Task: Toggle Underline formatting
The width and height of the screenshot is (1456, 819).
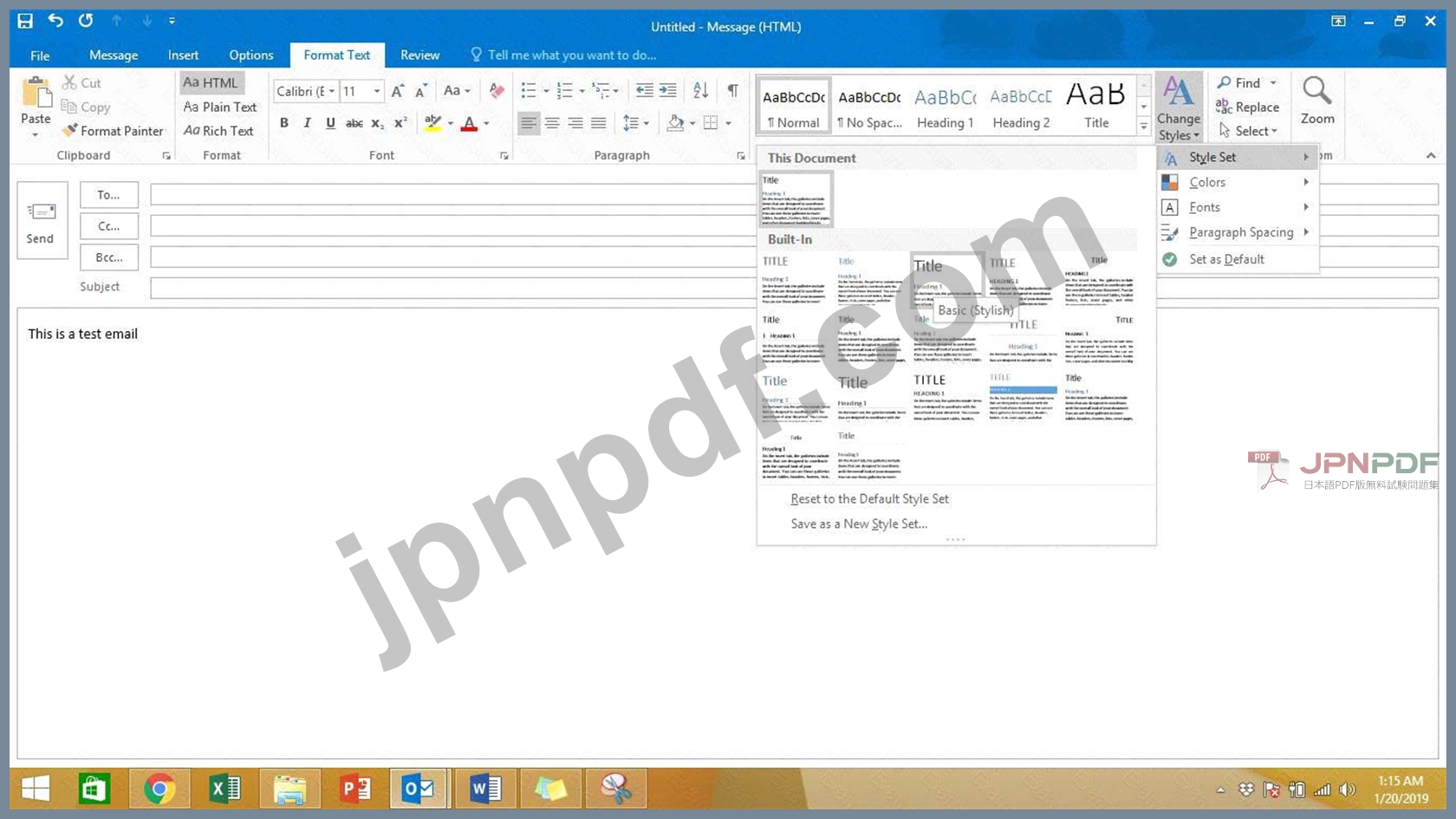Action: (x=330, y=124)
